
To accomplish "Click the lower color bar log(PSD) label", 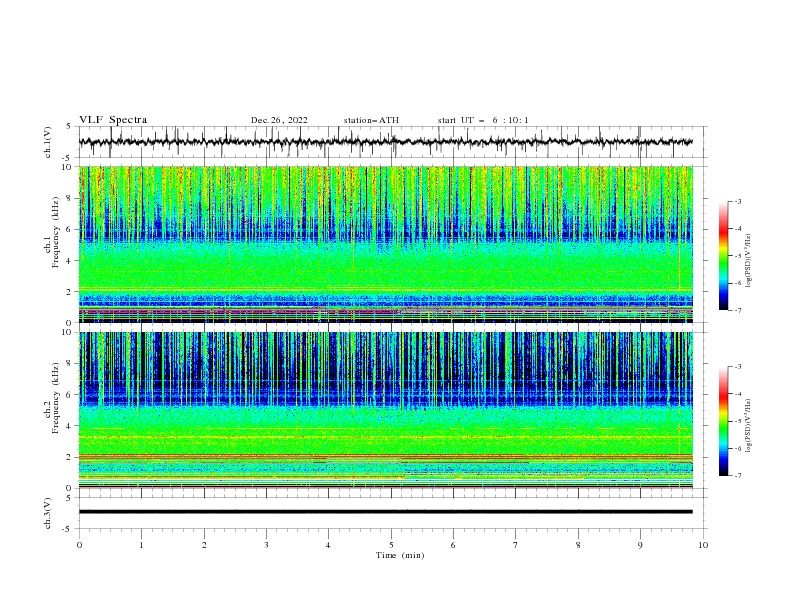I will pyautogui.click(x=748, y=425).
